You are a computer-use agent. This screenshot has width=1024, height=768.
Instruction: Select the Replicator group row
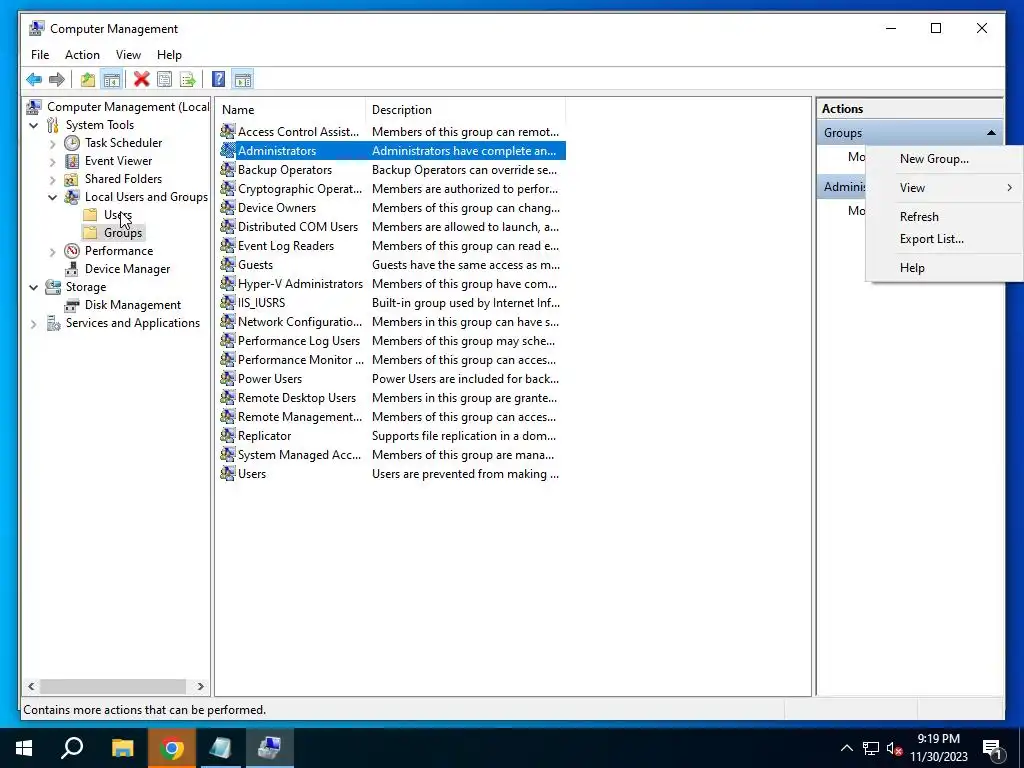tap(392, 436)
